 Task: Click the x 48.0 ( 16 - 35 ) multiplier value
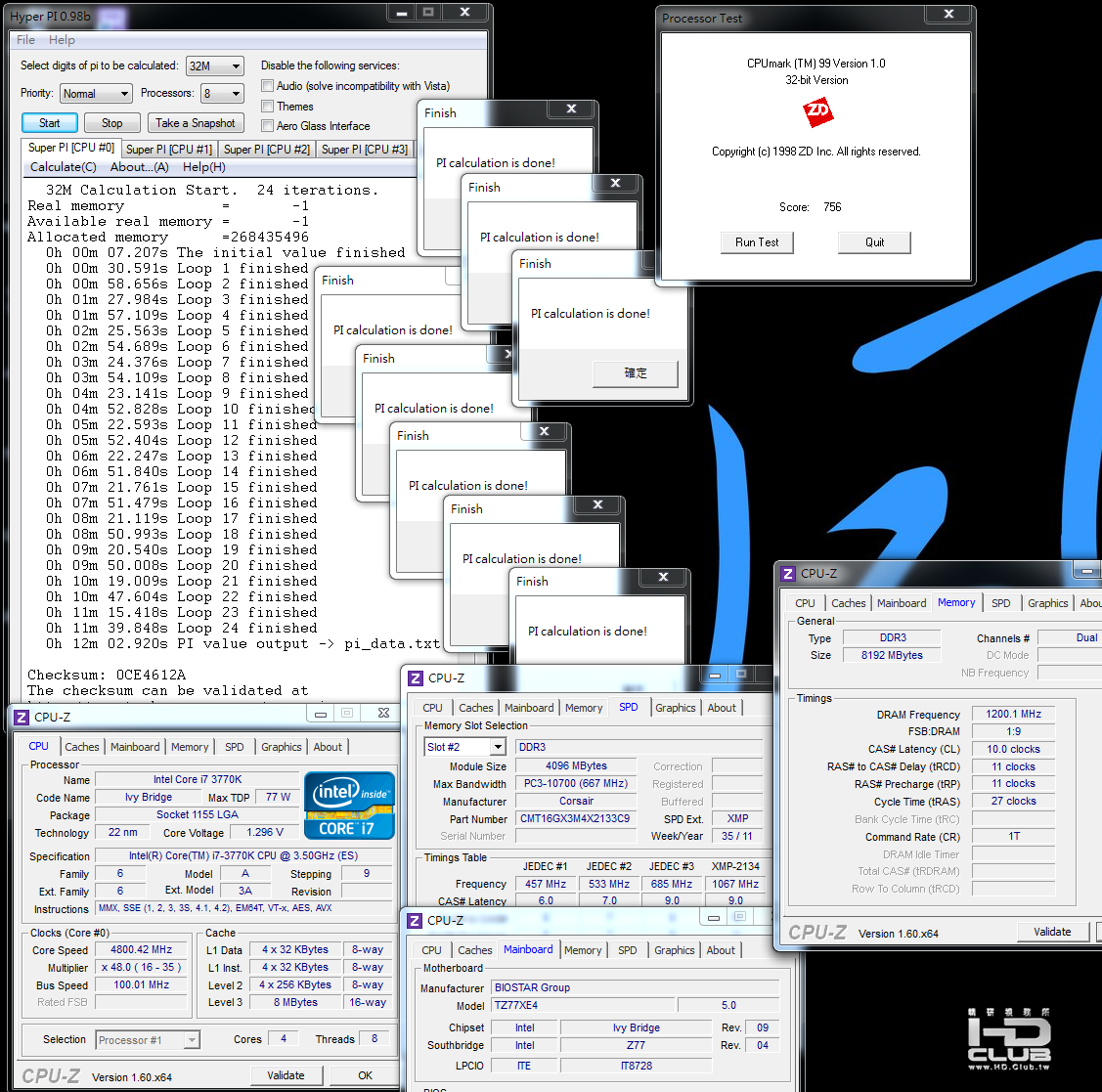click(x=141, y=967)
